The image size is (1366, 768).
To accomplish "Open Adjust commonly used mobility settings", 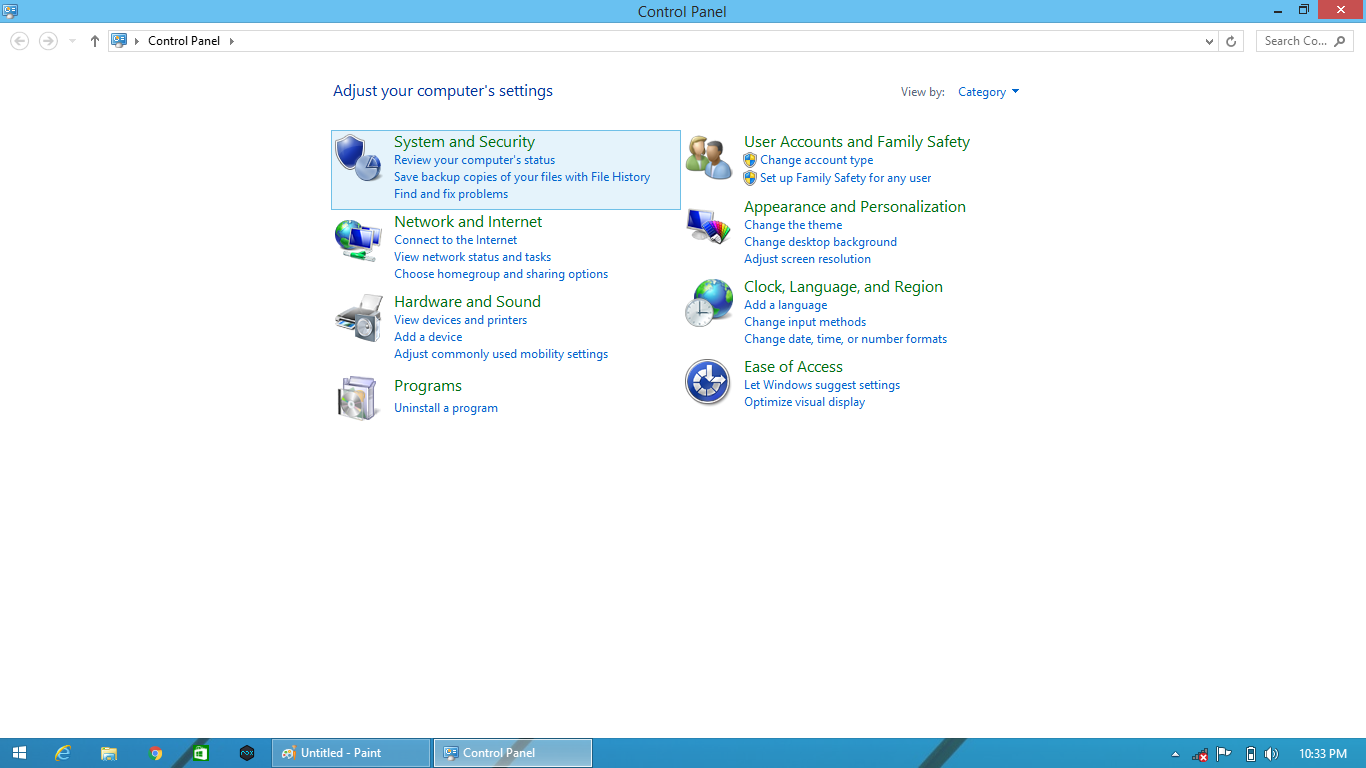I will tap(501, 354).
